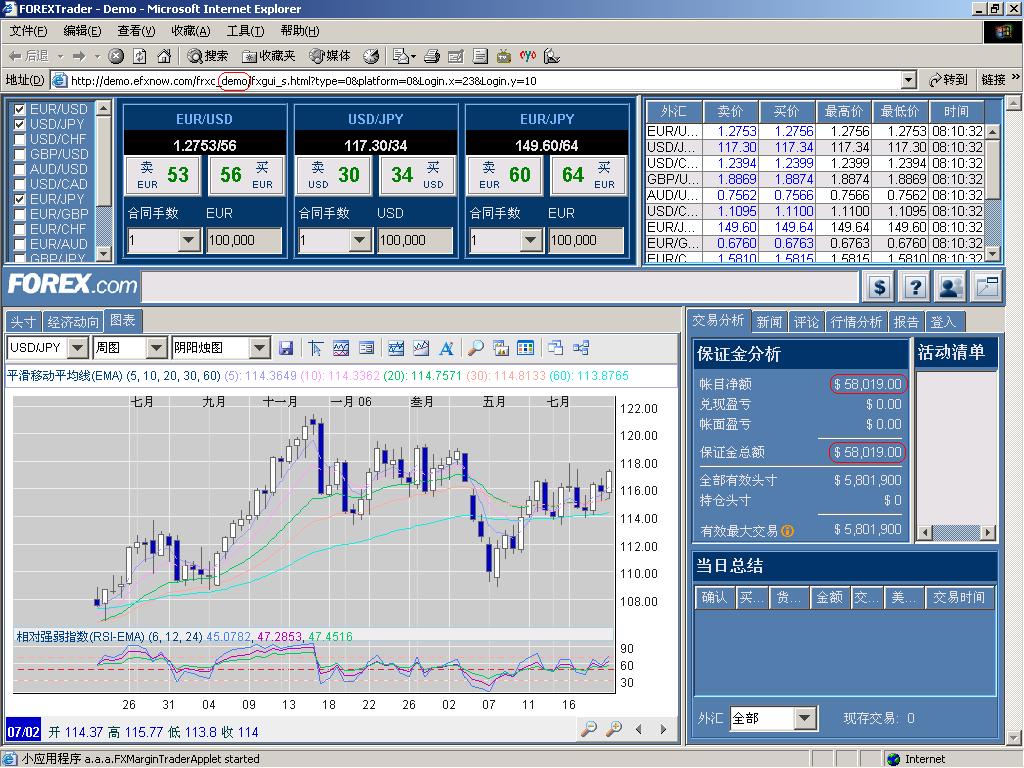Click USD/JPY buy button showing 34
Image resolution: width=1024 pixels, height=768 pixels.
point(417,175)
